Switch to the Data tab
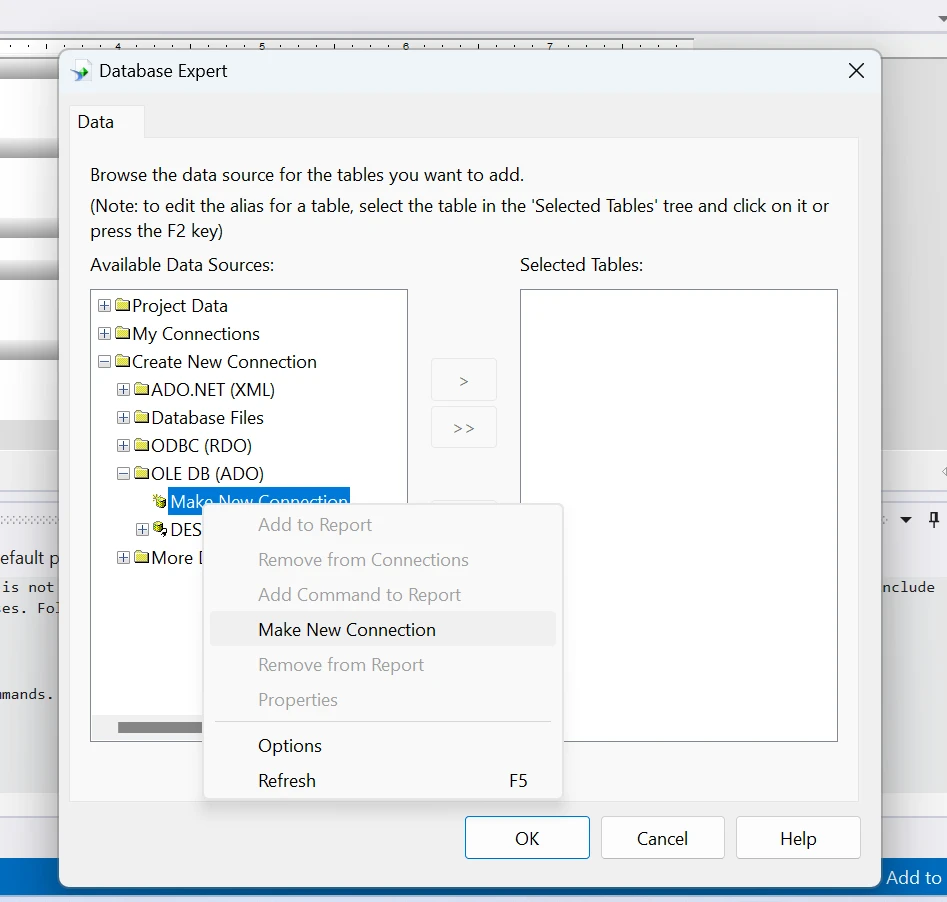Image resolution: width=947 pixels, height=902 pixels. pos(96,122)
